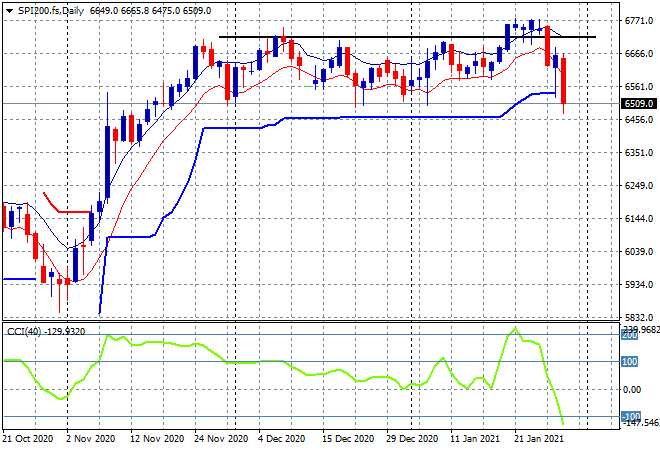The image size is (660, 450).
Task: Click the current price tag 6509.0
Action: click(x=639, y=104)
